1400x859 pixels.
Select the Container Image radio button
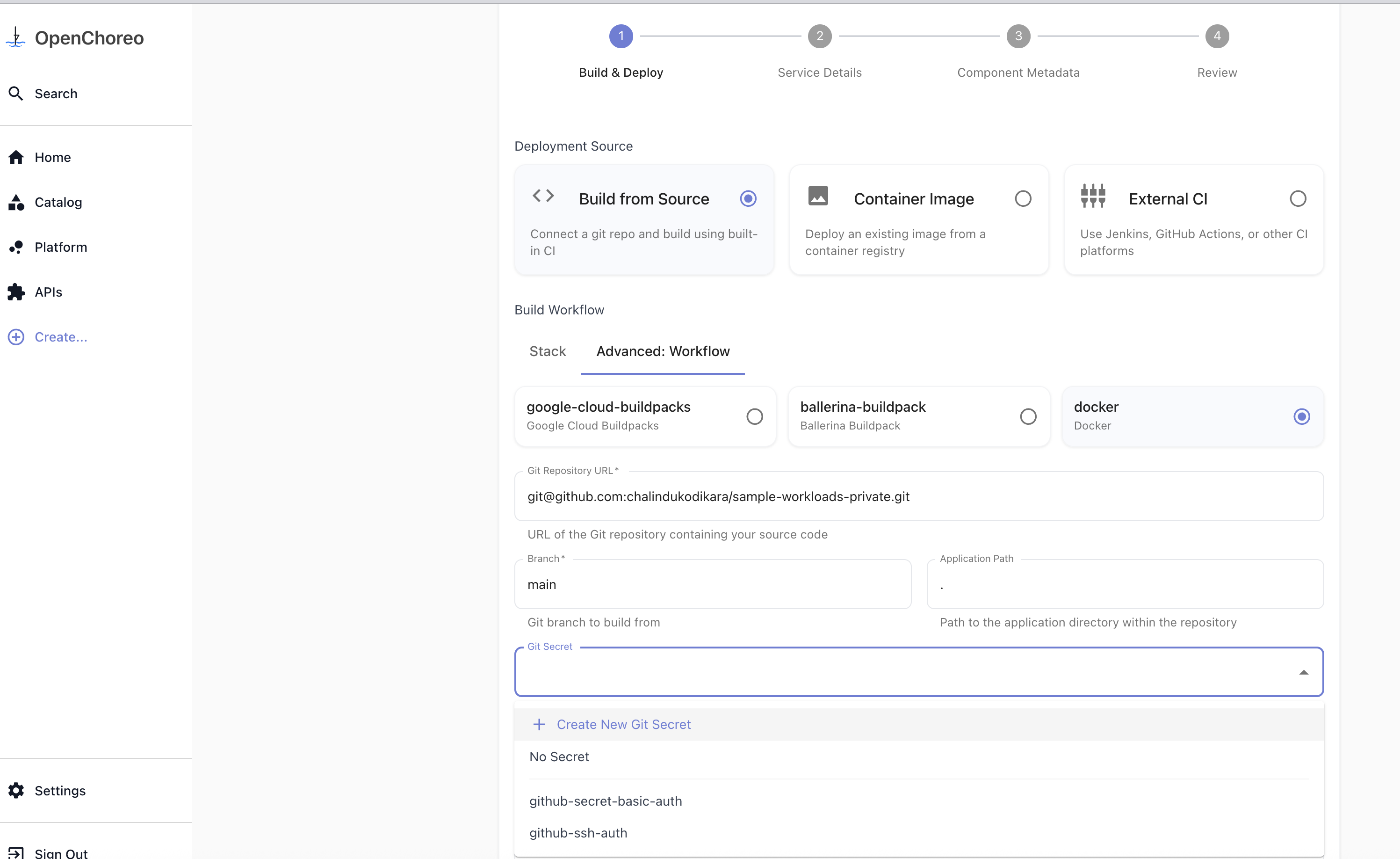click(x=1023, y=198)
